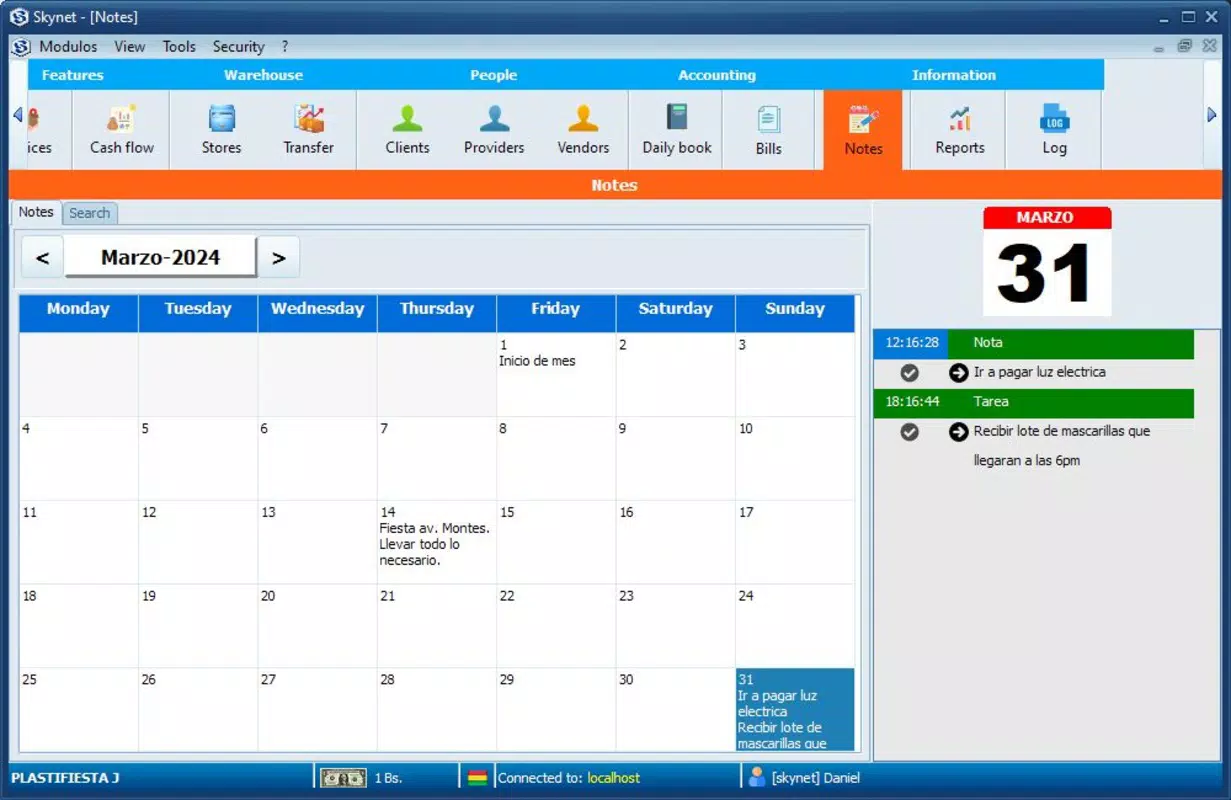Select day 14 Fiesta av. Montes cell
The height and width of the screenshot is (800, 1231).
[437, 542]
